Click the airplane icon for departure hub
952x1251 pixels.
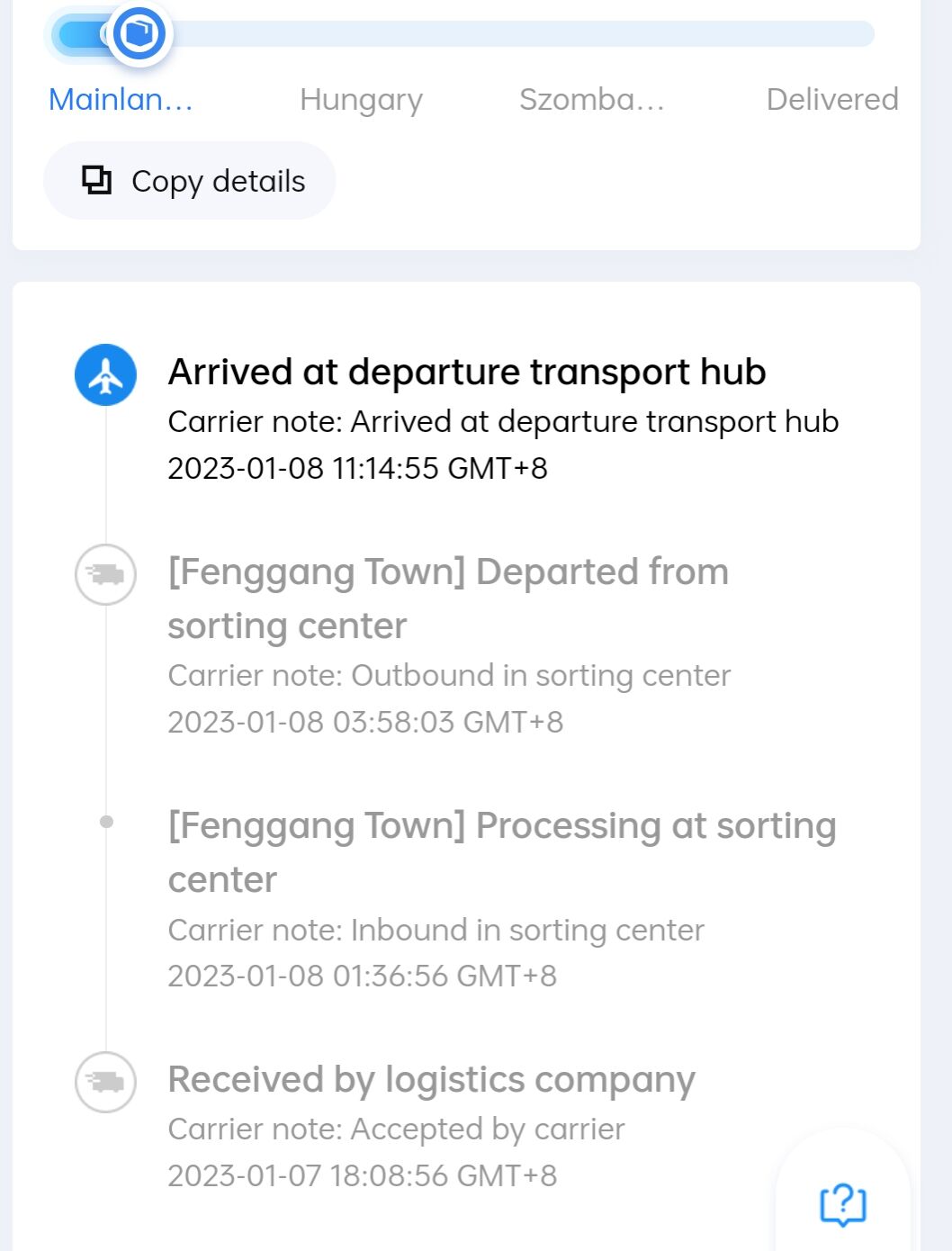[105, 374]
